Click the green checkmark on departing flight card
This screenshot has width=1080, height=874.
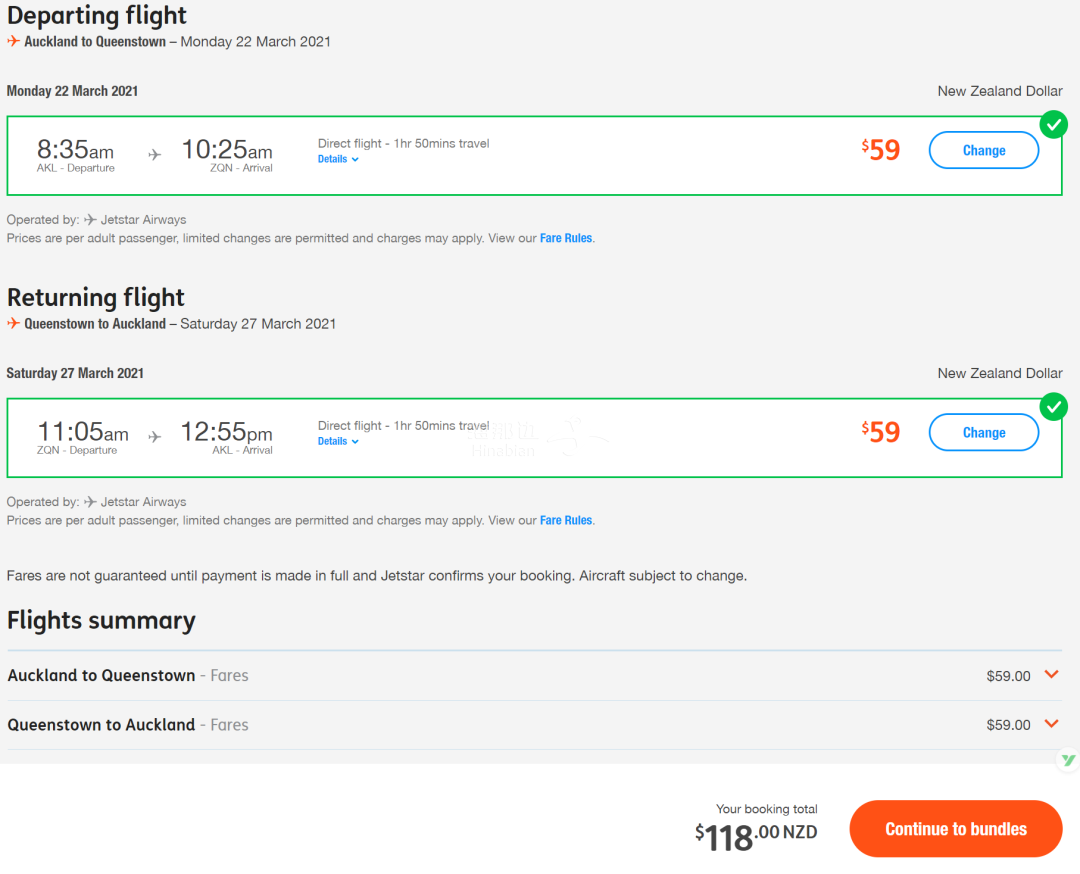(x=1053, y=126)
